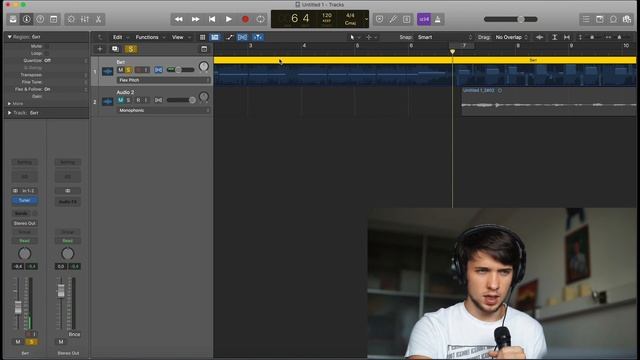The width and height of the screenshot is (640, 360).
Task: Unsolo the first track yellow S button
Action: 128,70
